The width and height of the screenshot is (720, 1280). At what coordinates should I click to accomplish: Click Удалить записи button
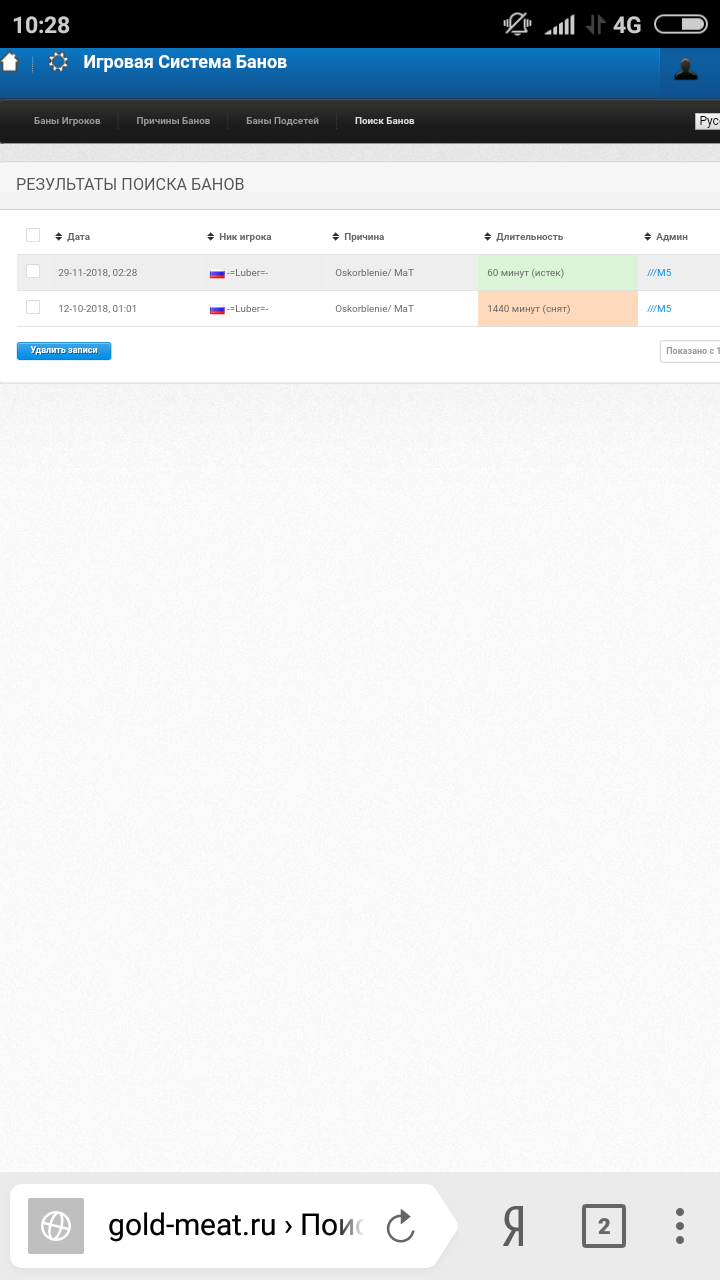point(64,351)
